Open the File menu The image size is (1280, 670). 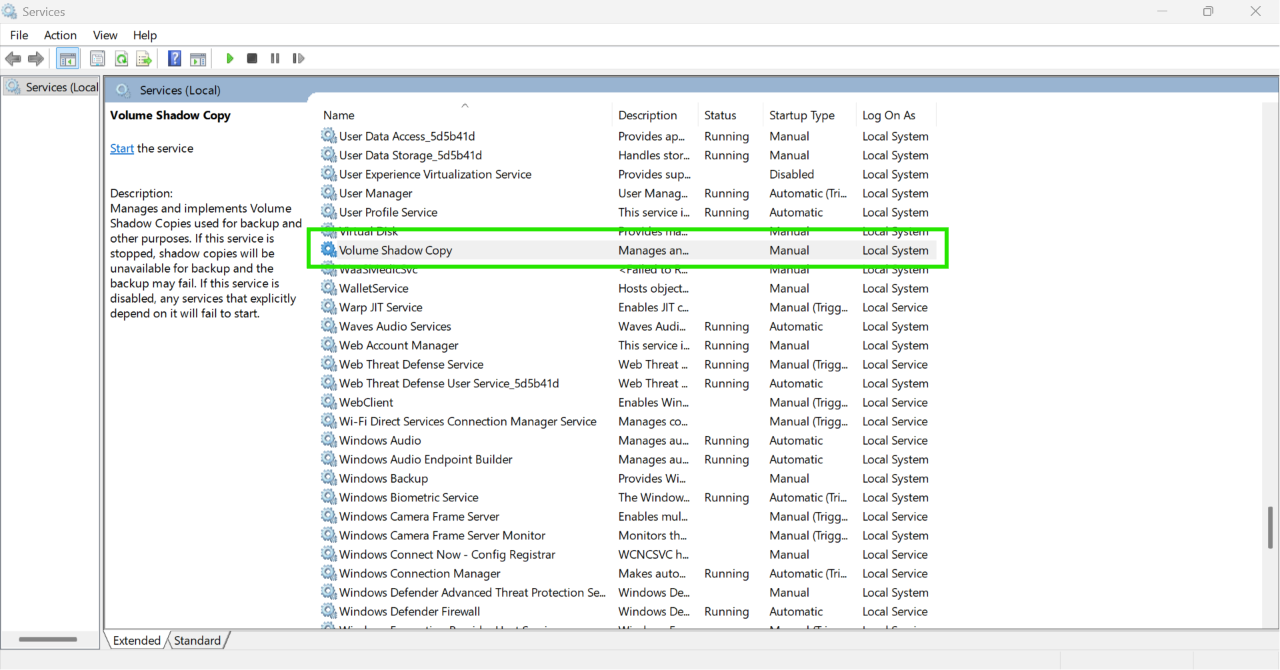19,35
